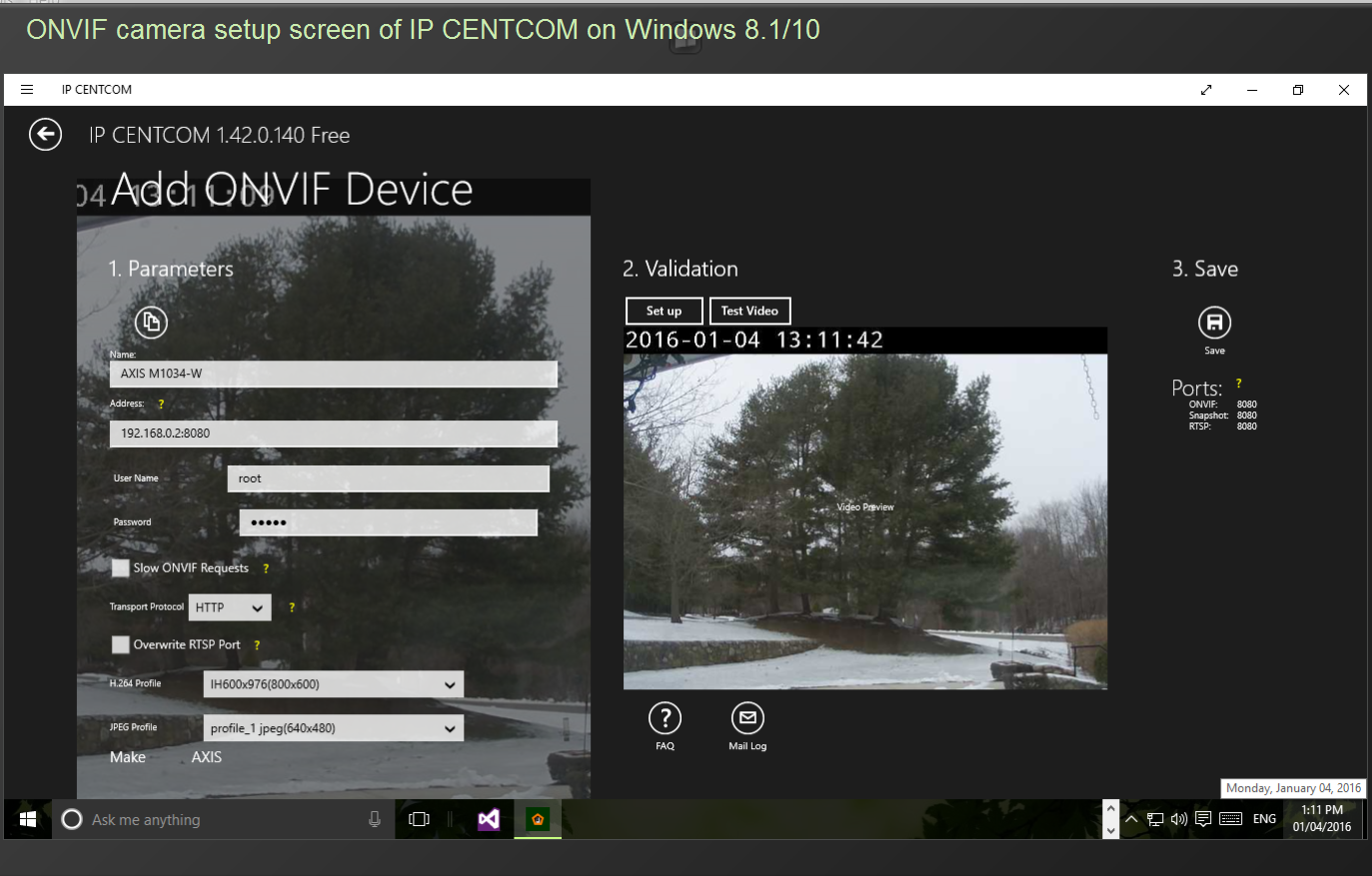1372x876 pixels.
Task: Open Visual Studio from the taskbar
Action: [489, 819]
